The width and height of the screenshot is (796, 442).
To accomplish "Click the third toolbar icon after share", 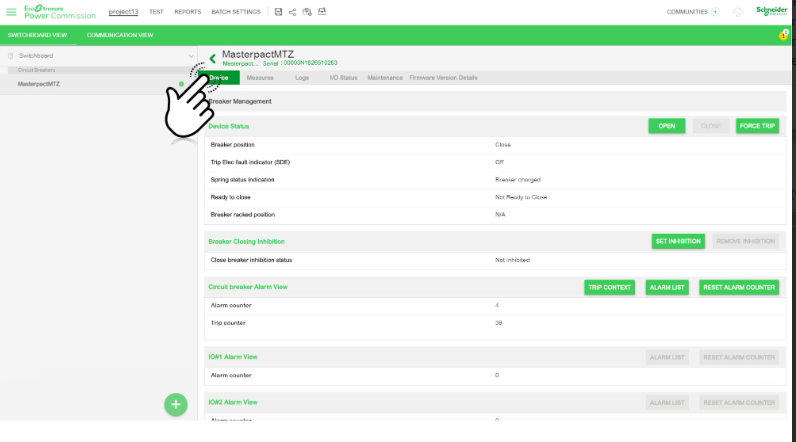I will click(x=307, y=12).
